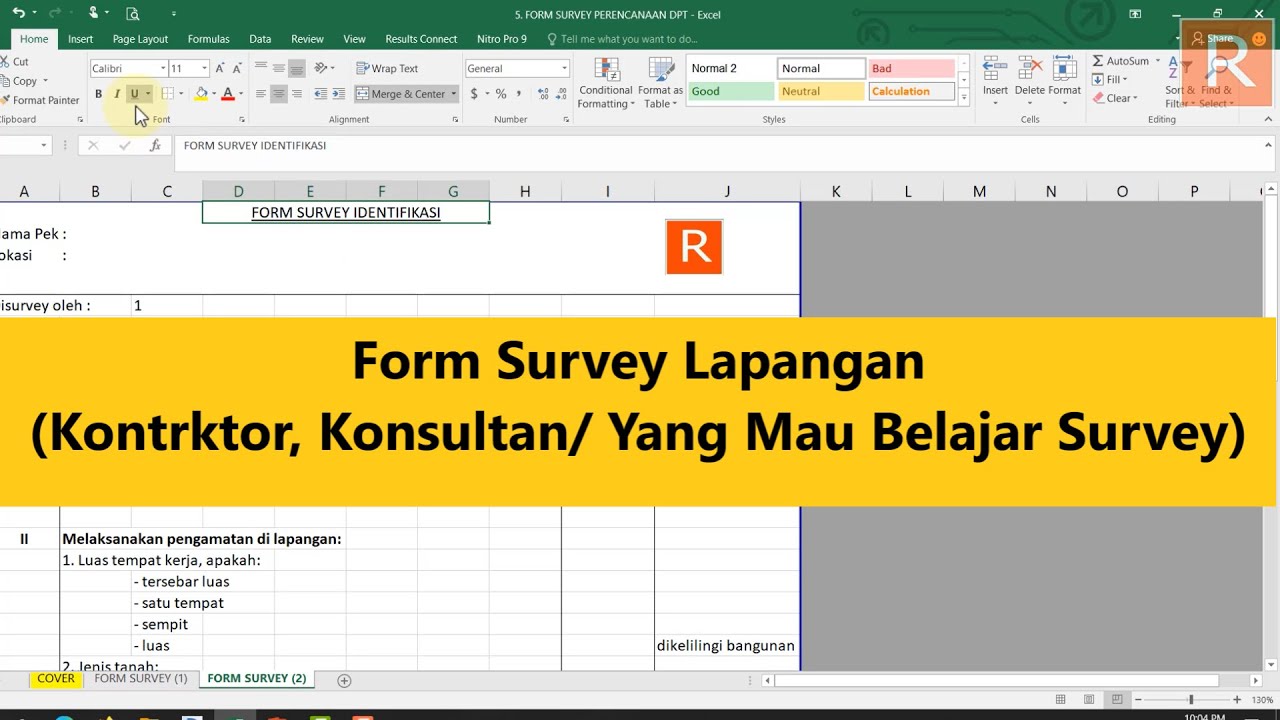
Task: Click the Insert Function fx button
Action: 155,145
